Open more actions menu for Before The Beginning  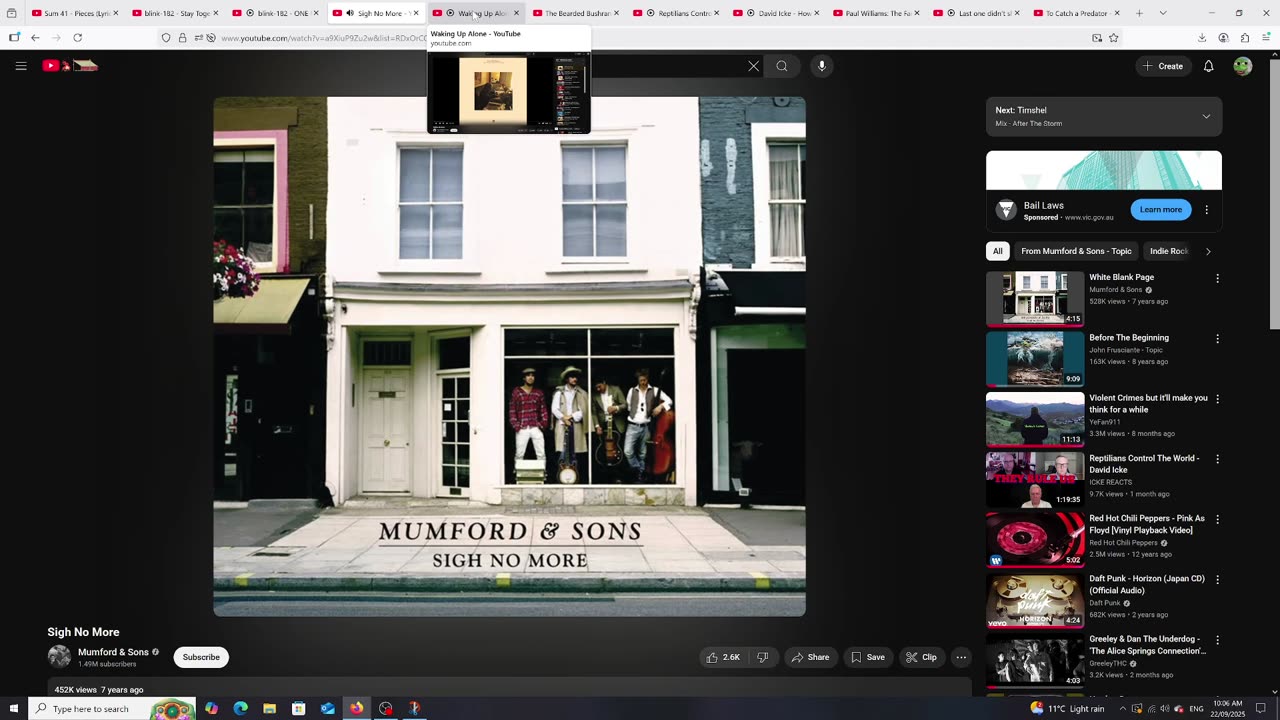click(1217, 339)
